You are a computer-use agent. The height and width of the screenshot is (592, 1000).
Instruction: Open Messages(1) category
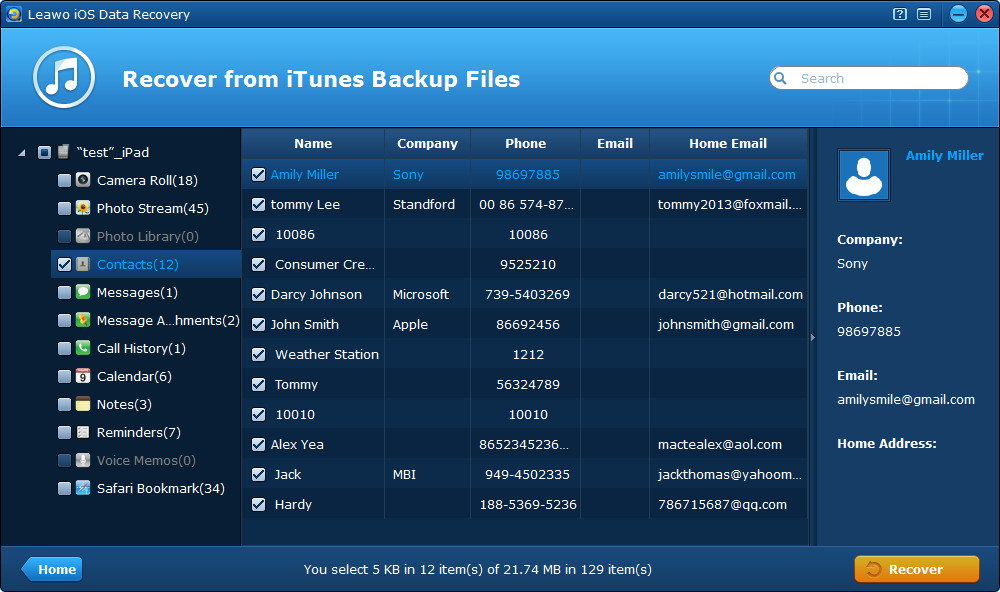(x=137, y=292)
